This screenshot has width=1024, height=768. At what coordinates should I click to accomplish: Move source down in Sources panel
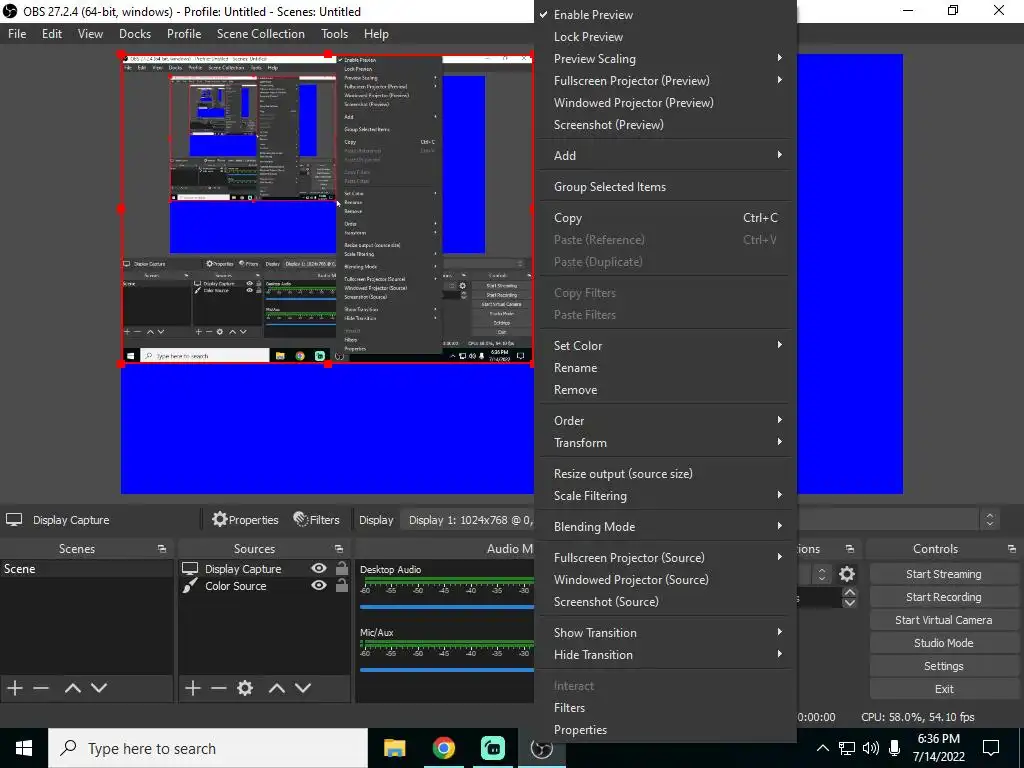303,688
